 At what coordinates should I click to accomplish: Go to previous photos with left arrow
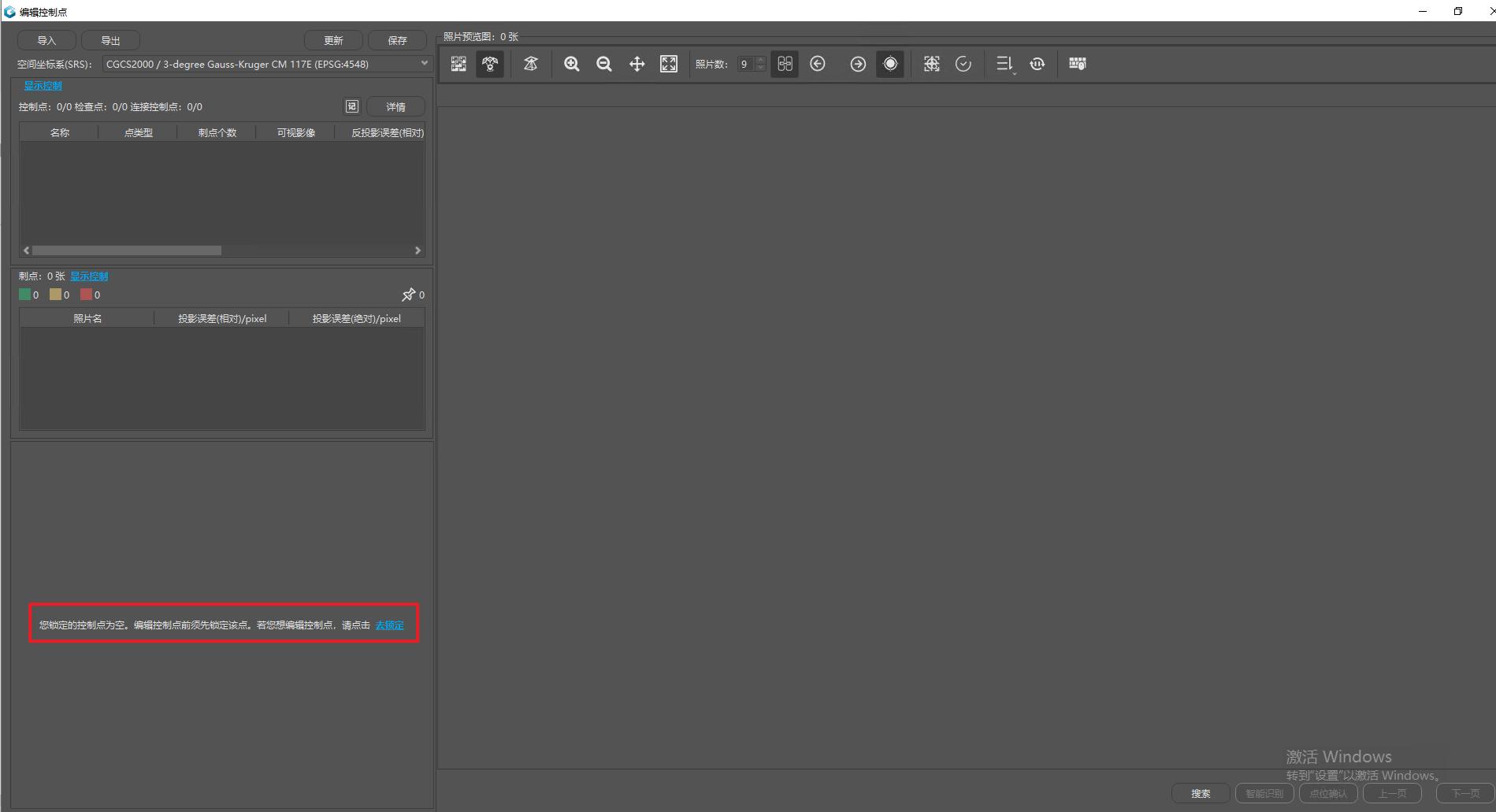tap(818, 64)
